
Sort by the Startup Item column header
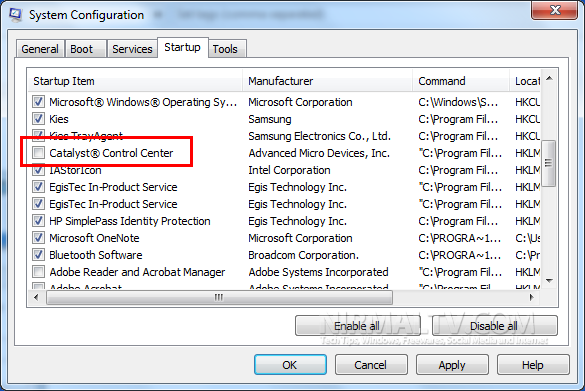tap(135, 81)
